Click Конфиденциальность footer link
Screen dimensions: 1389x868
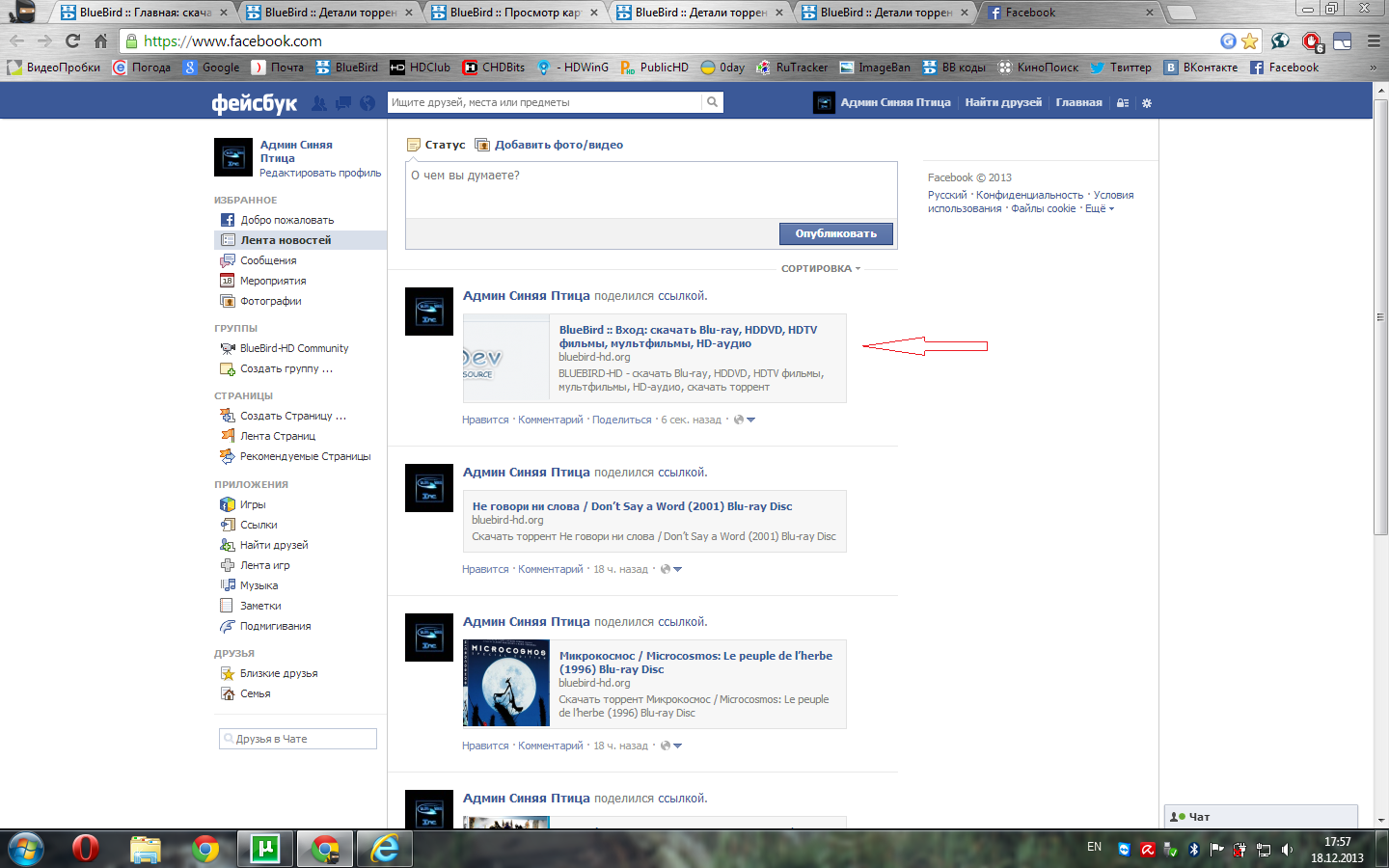pos(1029,195)
